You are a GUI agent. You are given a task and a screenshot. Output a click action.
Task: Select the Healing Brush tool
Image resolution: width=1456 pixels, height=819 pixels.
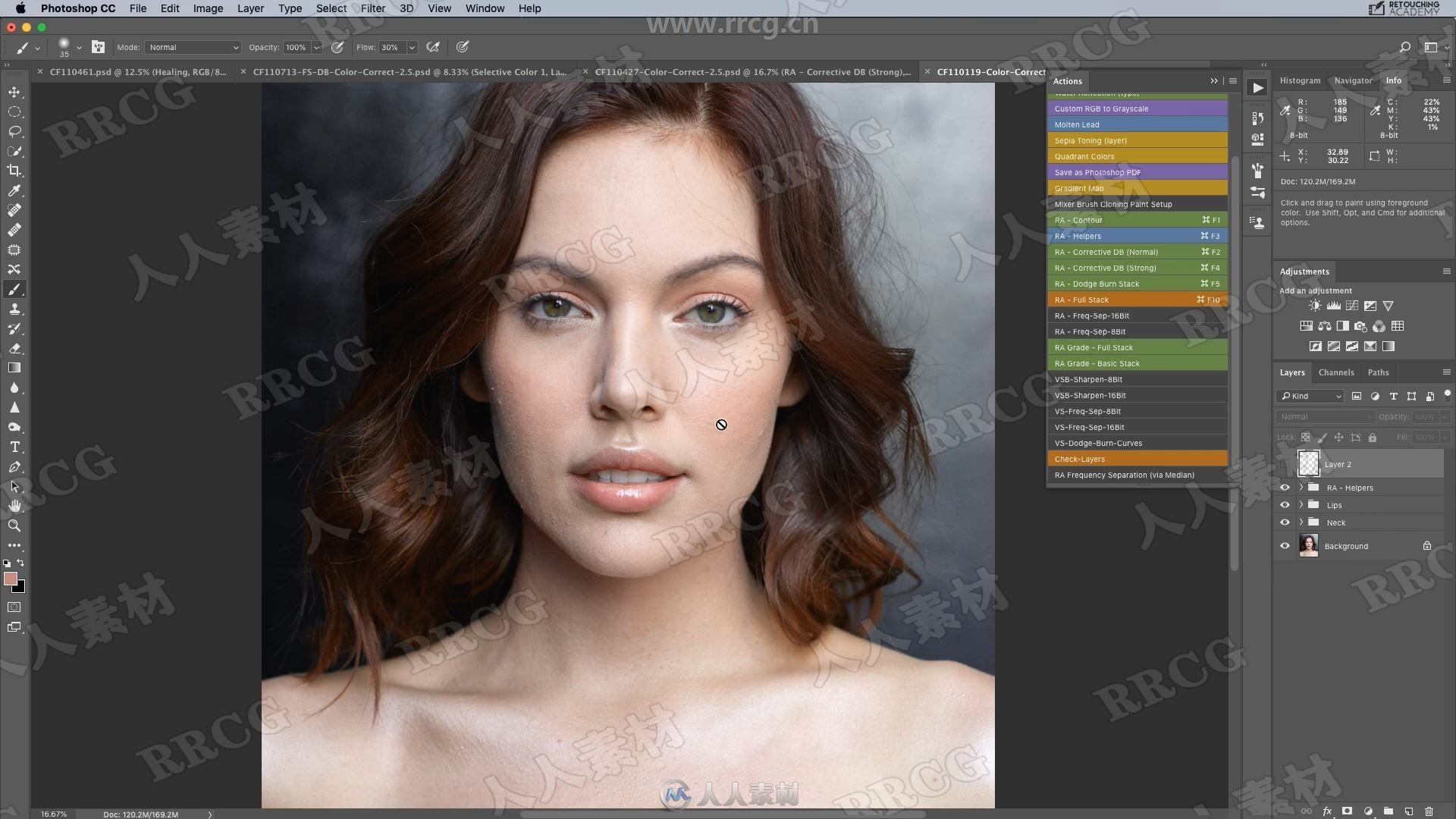pos(15,230)
